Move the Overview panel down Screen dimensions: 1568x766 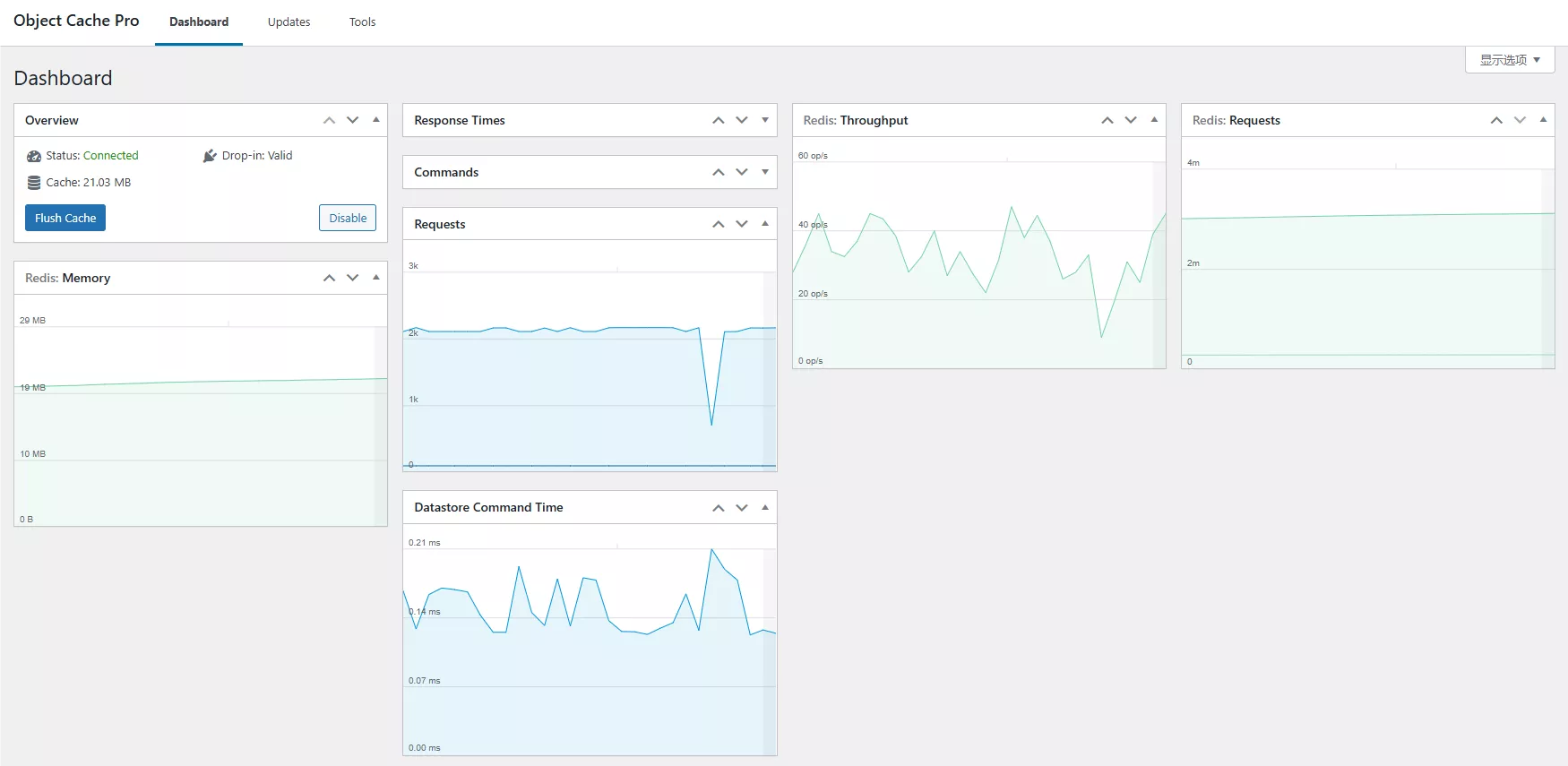coord(353,120)
